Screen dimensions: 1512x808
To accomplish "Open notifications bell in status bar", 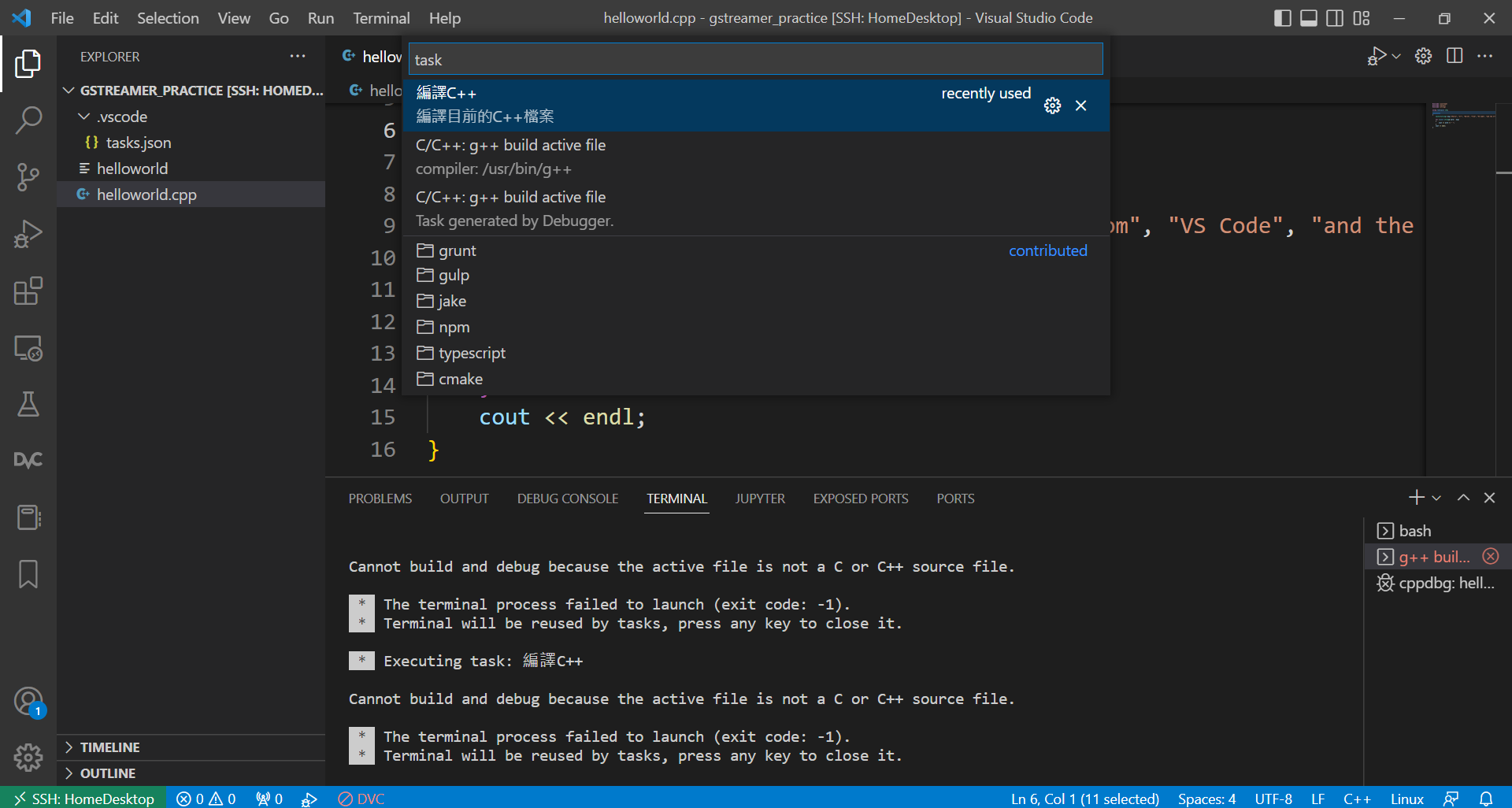I will 1486,799.
